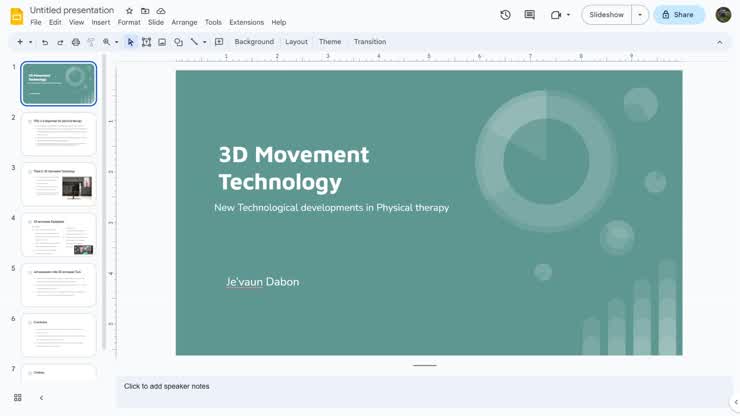
Task: Click the subtitle 'New Technological developments in Physical therapy'
Action: click(x=331, y=208)
